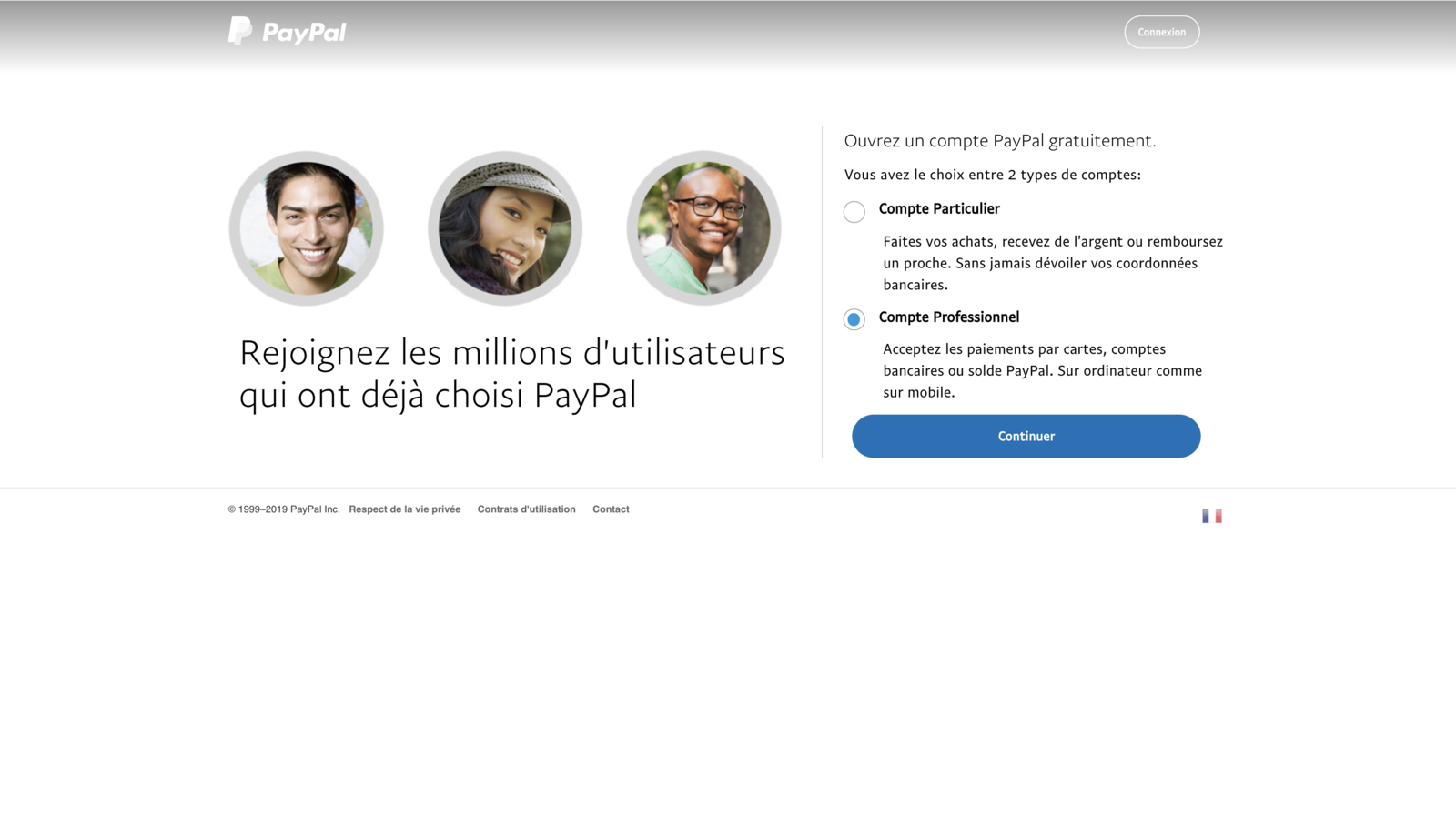The height and width of the screenshot is (816, 1456).
Task: Open the Connexion login button
Action: click(1161, 32)
